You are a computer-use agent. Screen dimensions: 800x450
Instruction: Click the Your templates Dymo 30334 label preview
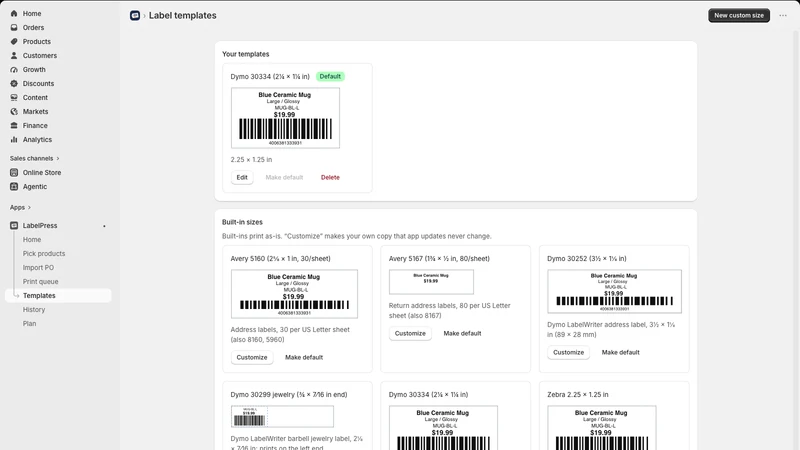[x=285, y=118]
